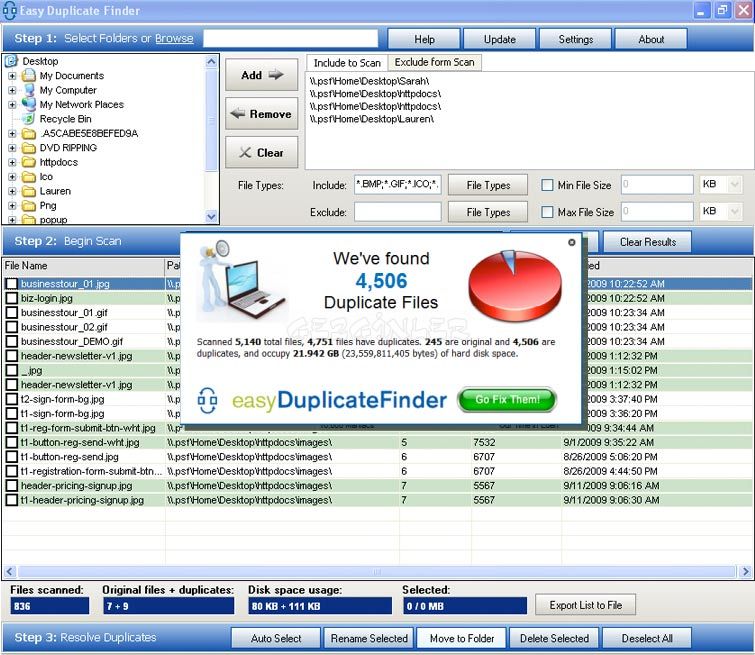Click the Rename Selected button

tap(369, 638)
